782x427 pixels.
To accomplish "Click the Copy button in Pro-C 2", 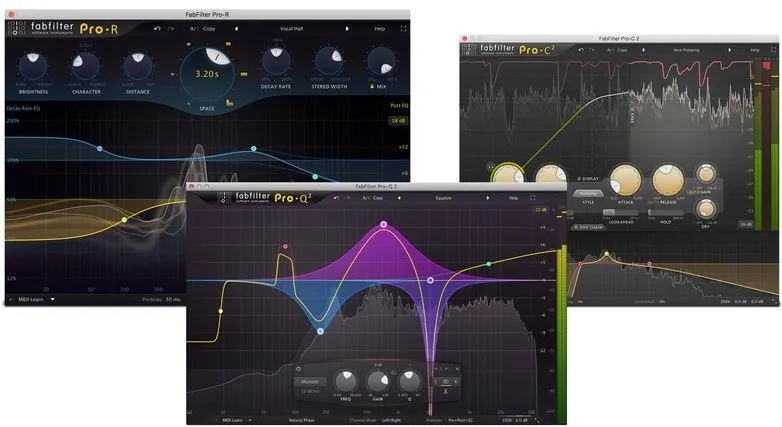I will coord(622,50).
